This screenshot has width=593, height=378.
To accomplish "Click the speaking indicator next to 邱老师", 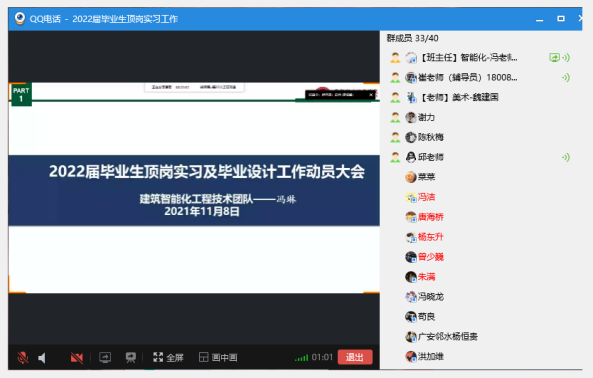I will (566, 157).
